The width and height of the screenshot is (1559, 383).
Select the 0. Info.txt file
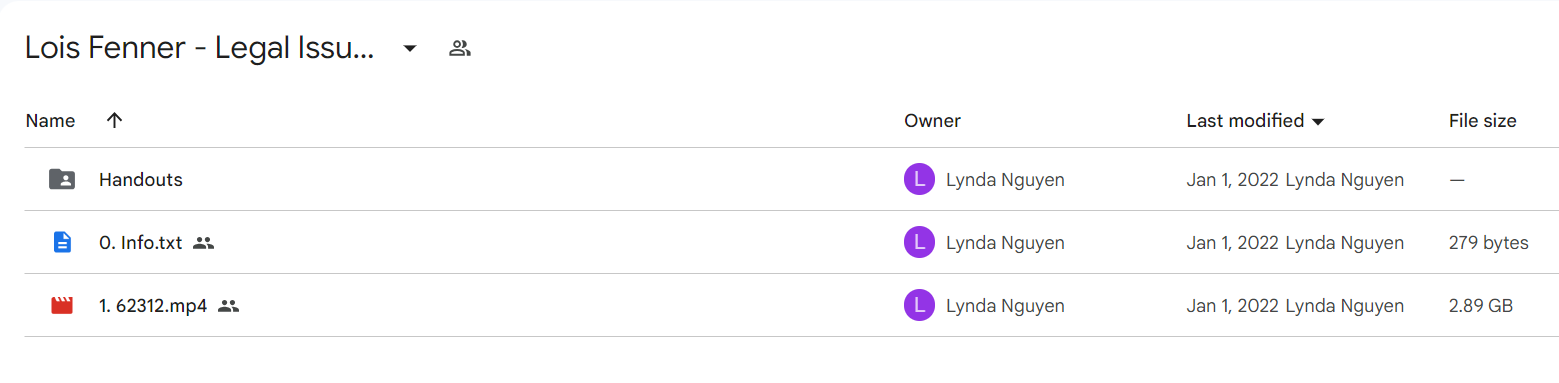point(140,242)
